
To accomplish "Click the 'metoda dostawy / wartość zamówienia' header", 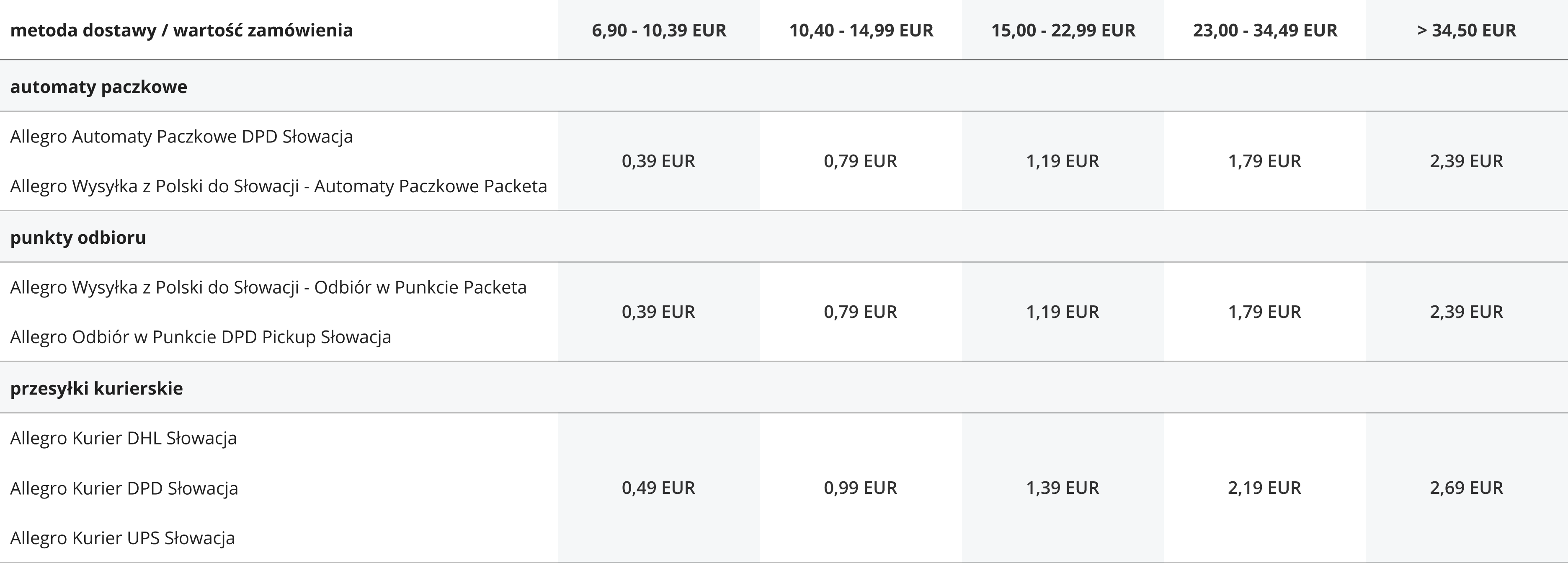I will [x=181, y=30].
